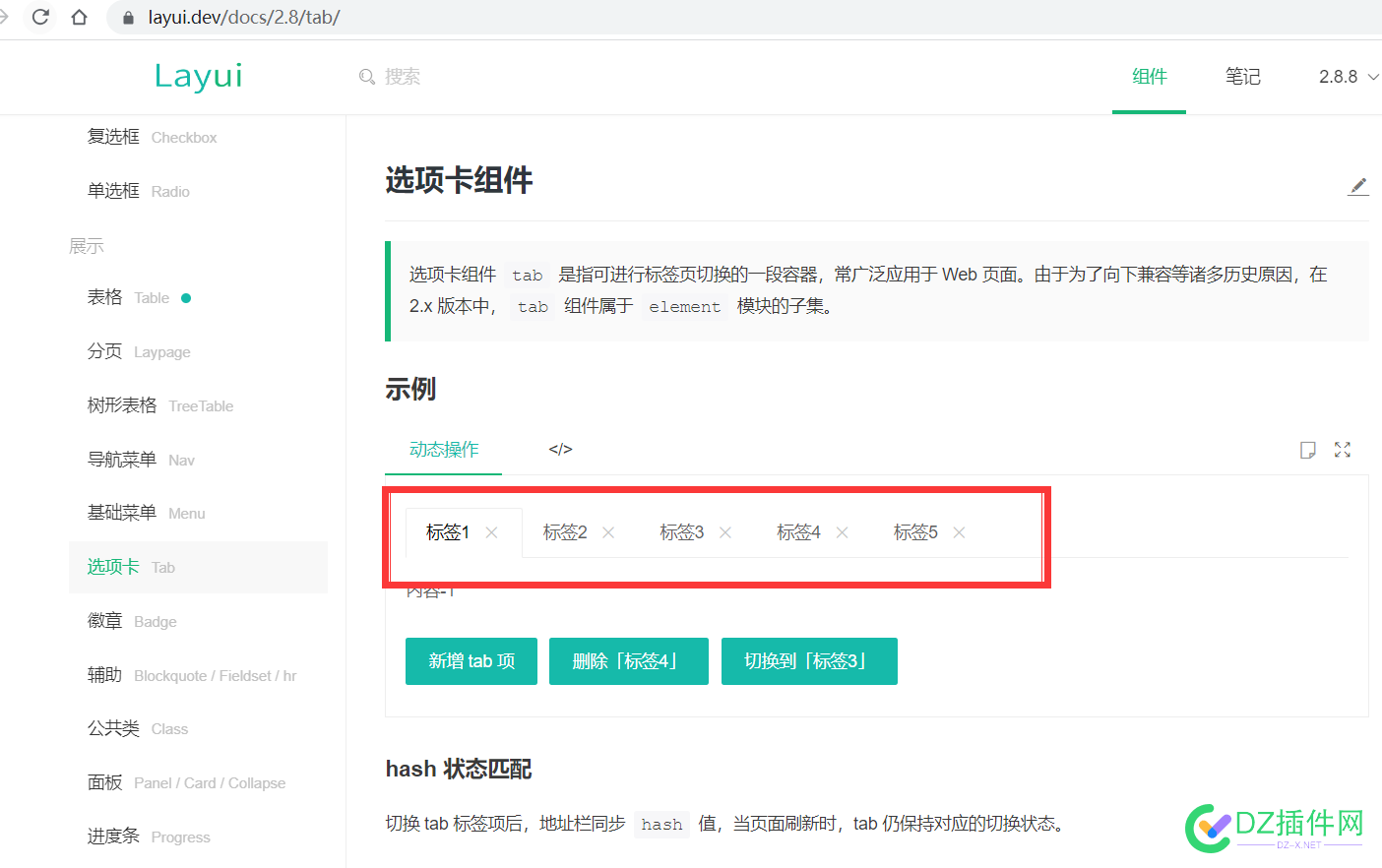Click the lock icon in the address bar
Screen dimensions: 1382x868
pyautogui.click(x=127, y=18)
